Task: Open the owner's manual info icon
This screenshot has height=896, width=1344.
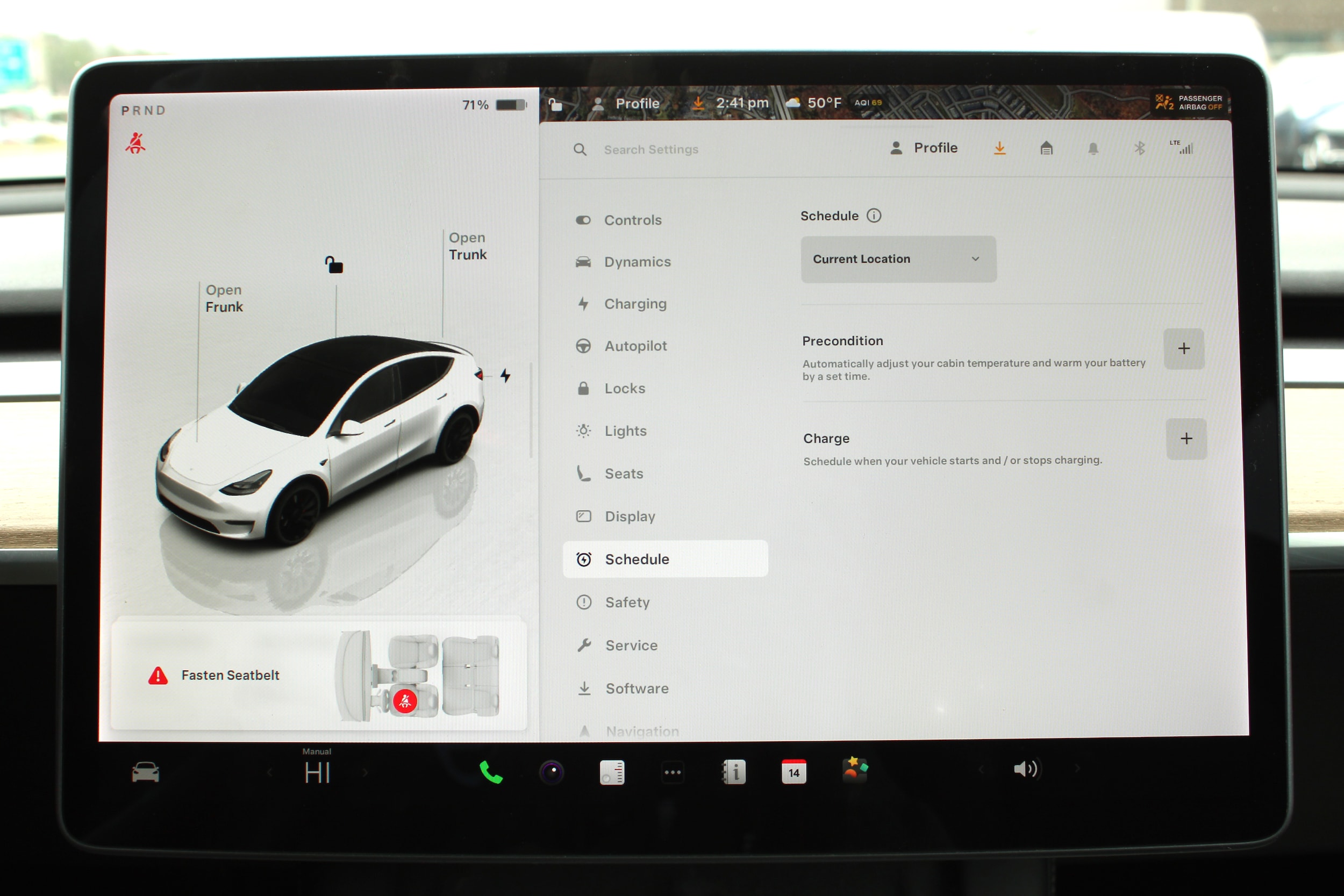Action: [734, 772]
